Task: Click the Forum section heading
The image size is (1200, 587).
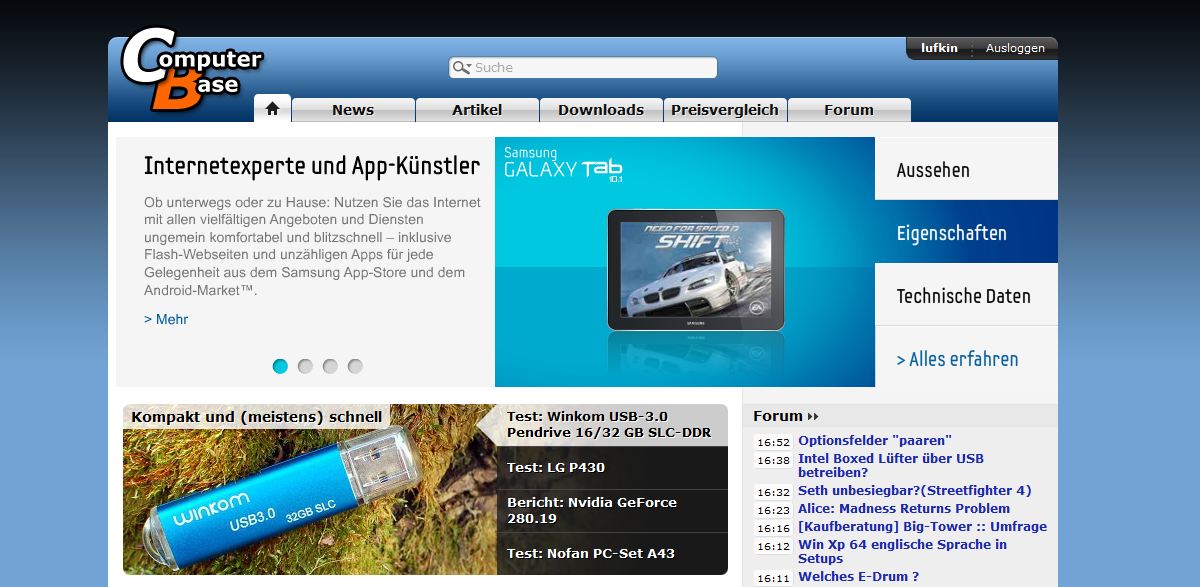Action: pyautogui.click(x=778, y=416)
